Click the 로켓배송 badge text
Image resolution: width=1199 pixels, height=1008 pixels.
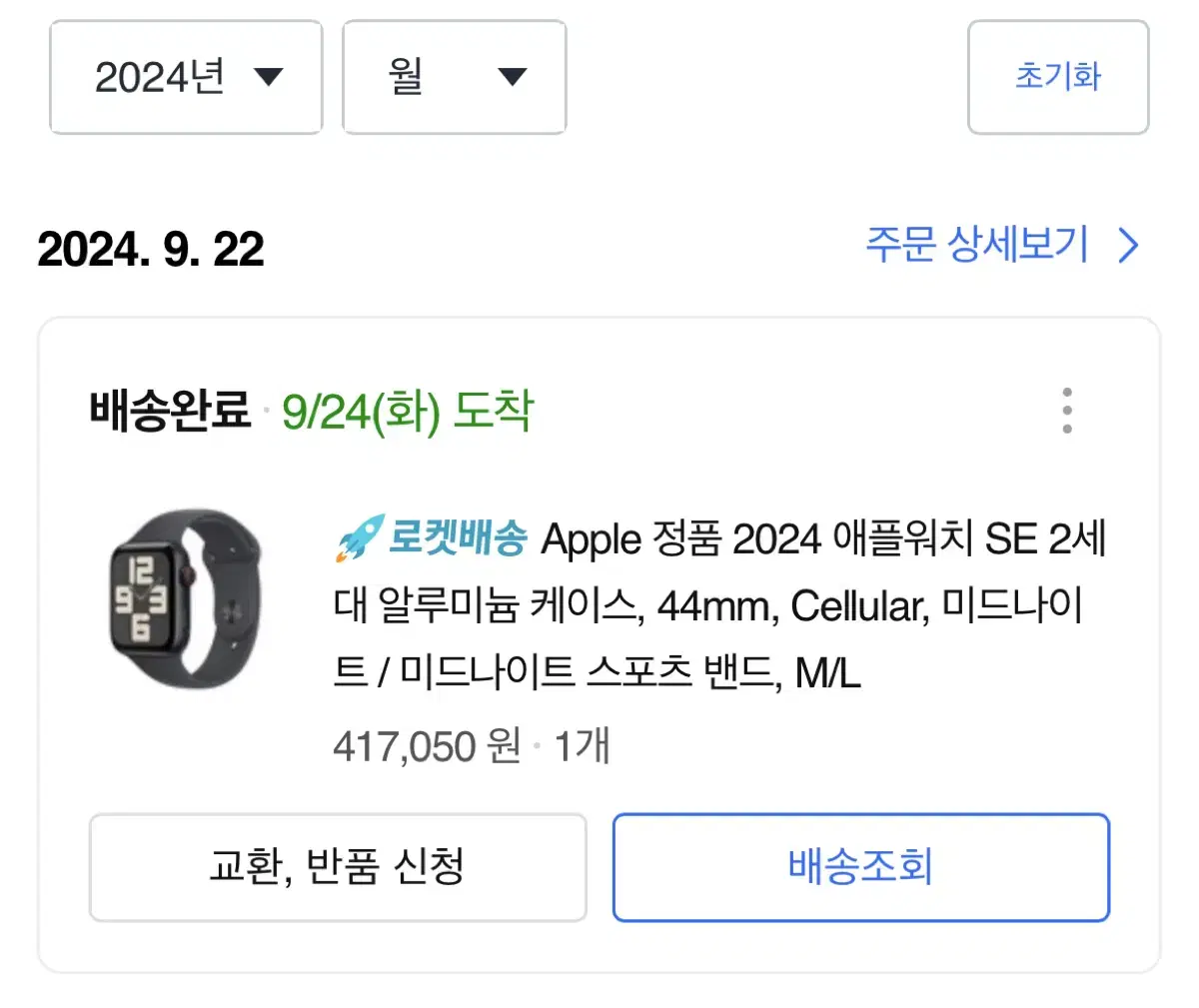(x=457, y=537)
